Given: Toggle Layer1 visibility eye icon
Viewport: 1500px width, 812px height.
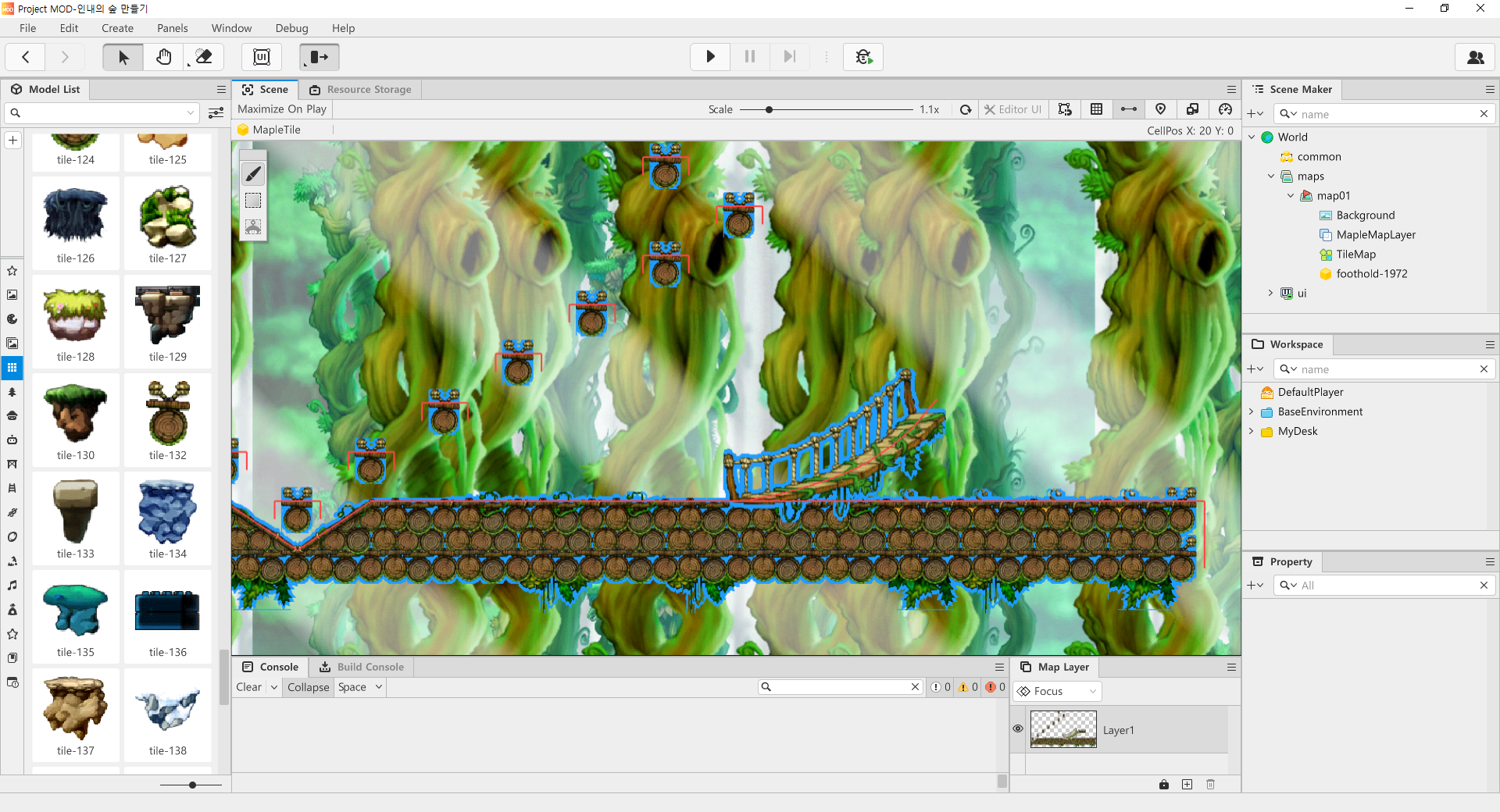Looking at the screenshot, I should [x=1018, y=728].
